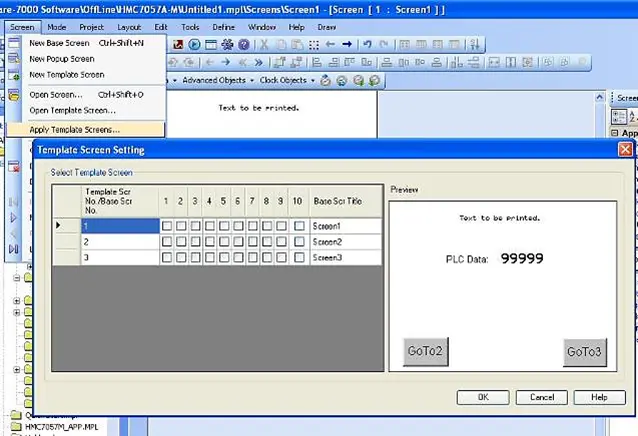Click the HMC7057M_APP.MPL folder icon

pyautogui.click(x=15, y=427)
